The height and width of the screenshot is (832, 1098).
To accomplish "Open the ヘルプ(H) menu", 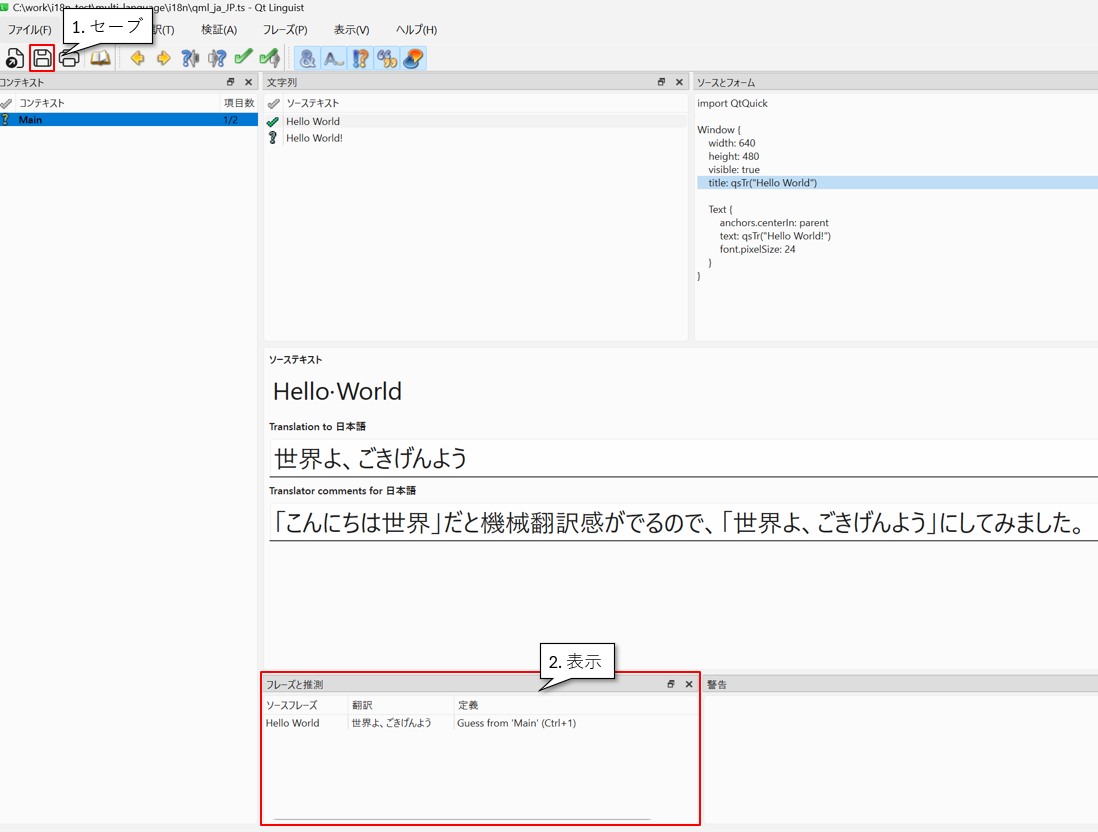I will point(416,30).
